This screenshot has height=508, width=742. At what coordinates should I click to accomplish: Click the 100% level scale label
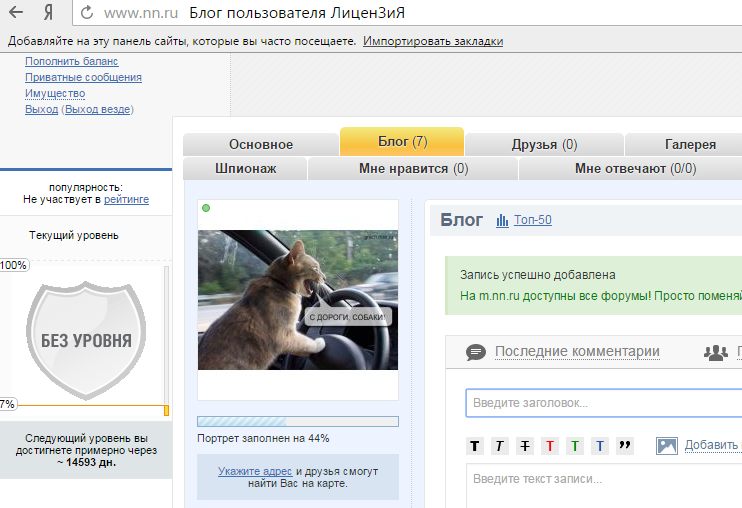point(13,265)
